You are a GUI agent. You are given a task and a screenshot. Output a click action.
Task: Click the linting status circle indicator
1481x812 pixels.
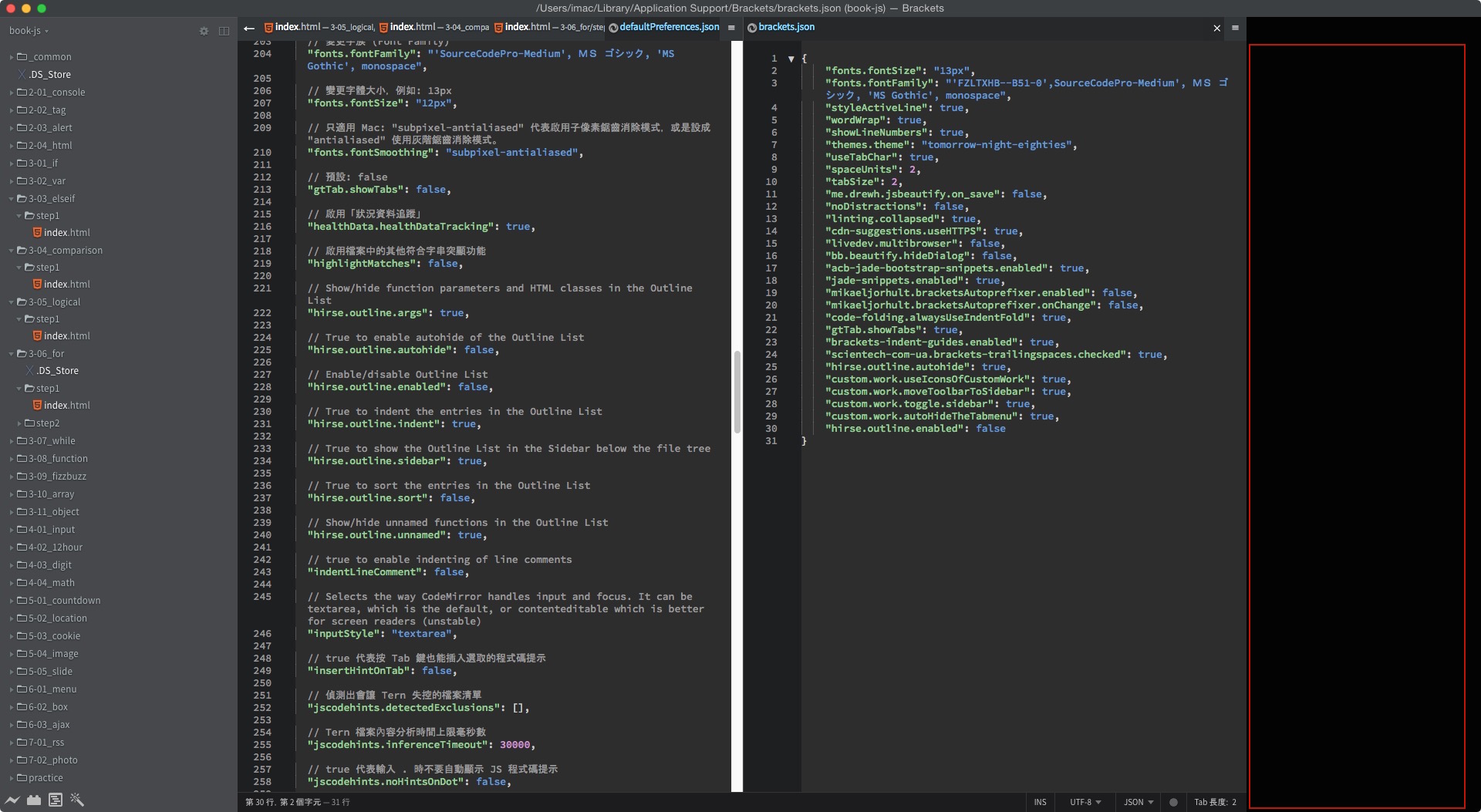[1173, 802]
